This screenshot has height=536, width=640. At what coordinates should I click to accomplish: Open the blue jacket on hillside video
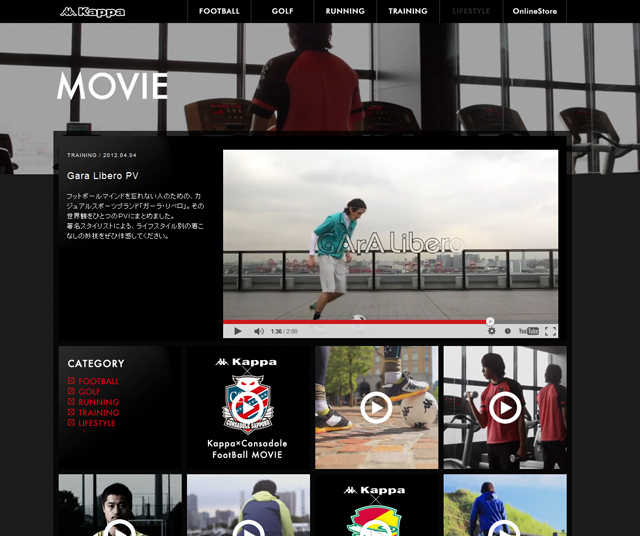pyautogui.click(x=505, y=505)
